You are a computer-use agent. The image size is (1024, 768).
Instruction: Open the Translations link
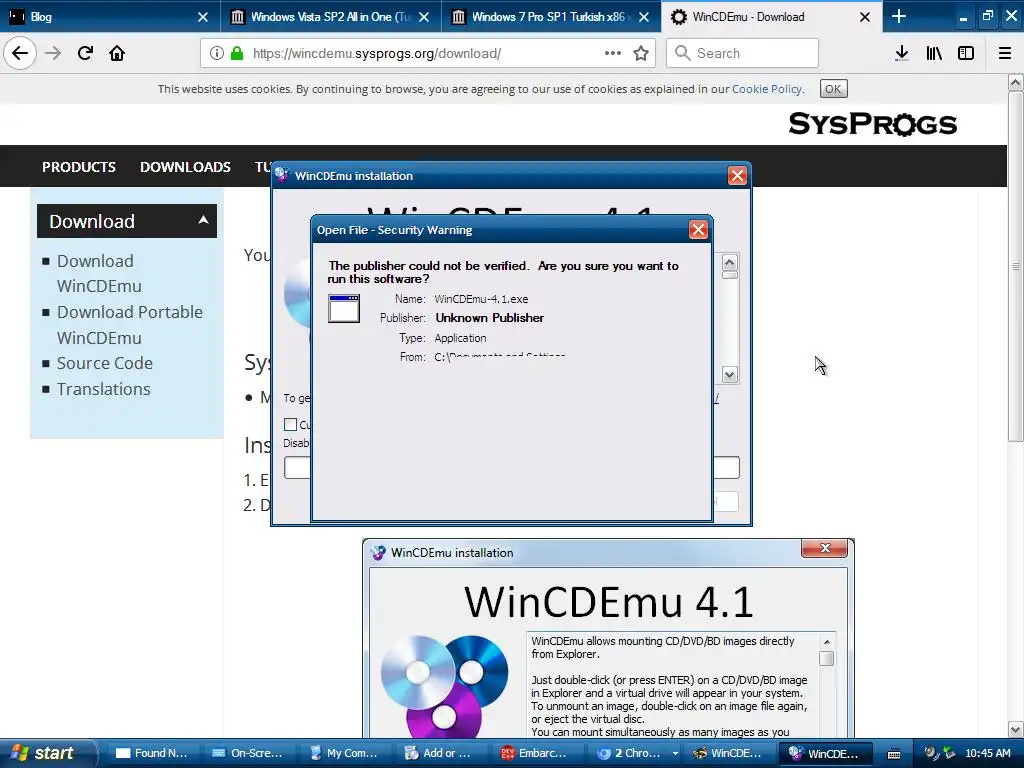tap(103, 389)
